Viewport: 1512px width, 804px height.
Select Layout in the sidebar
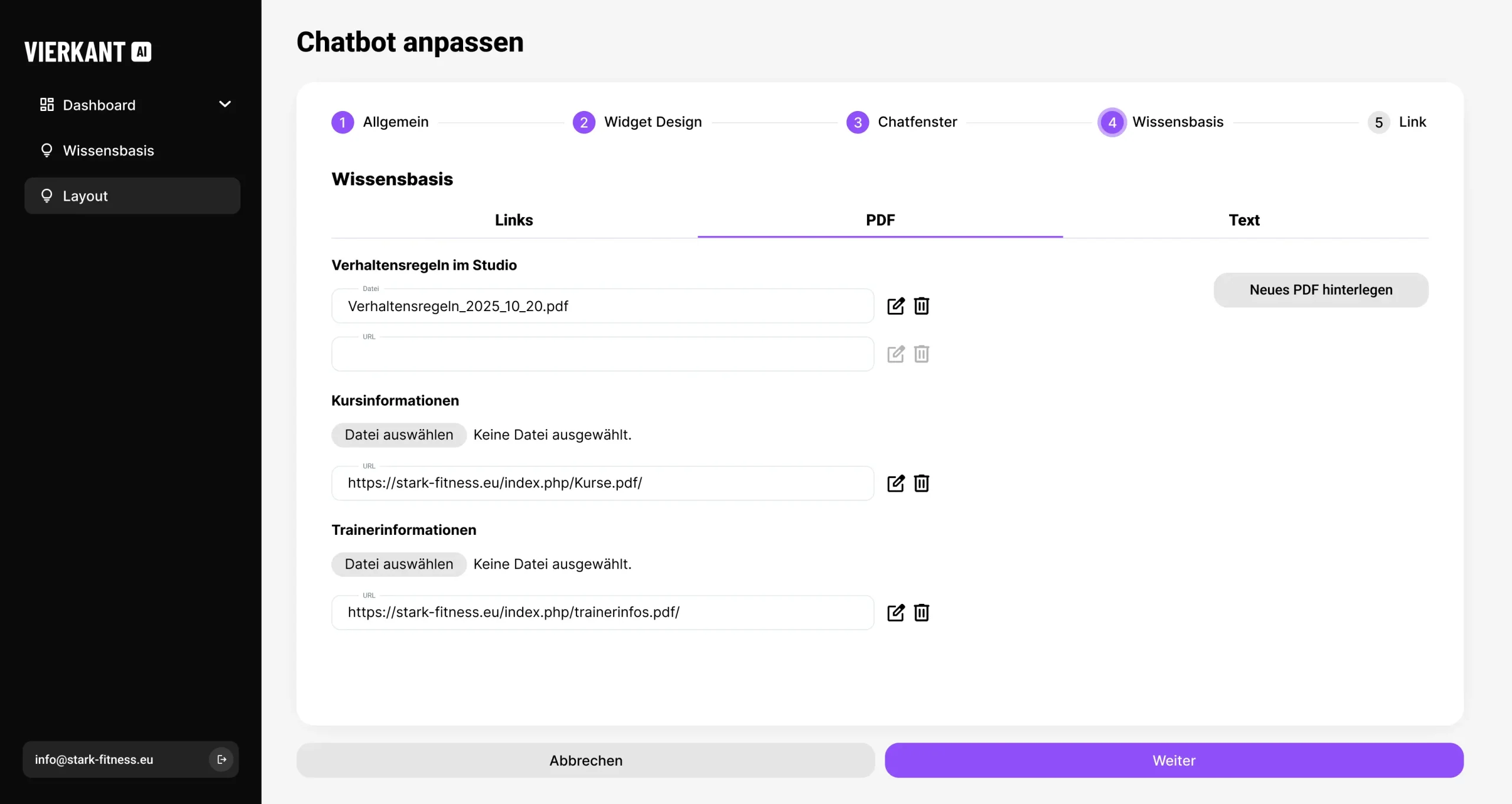(x=85, y=195)
